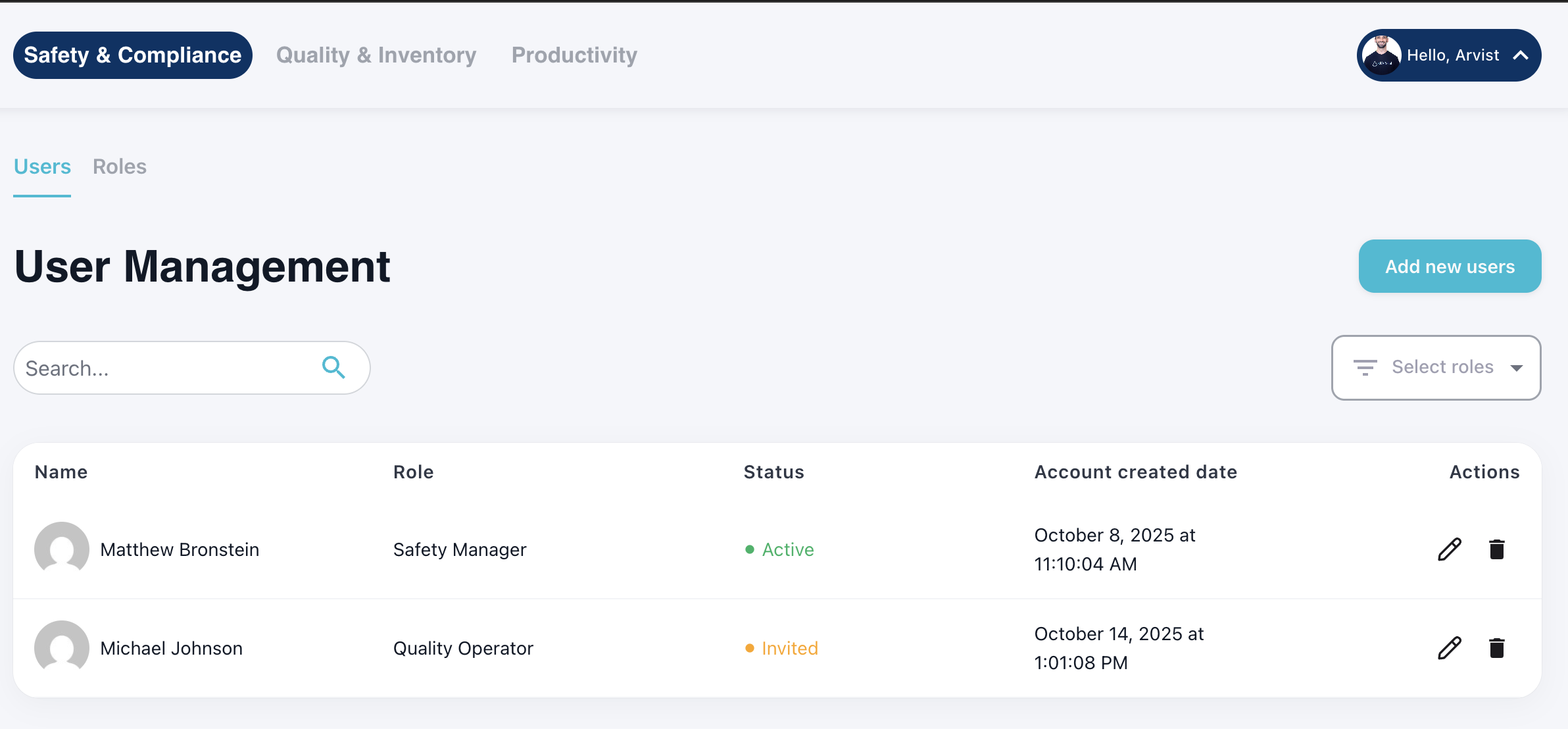Delete Michael Johnson using the trash icon
The image size is (1568, 729).
pos(1498,648)
